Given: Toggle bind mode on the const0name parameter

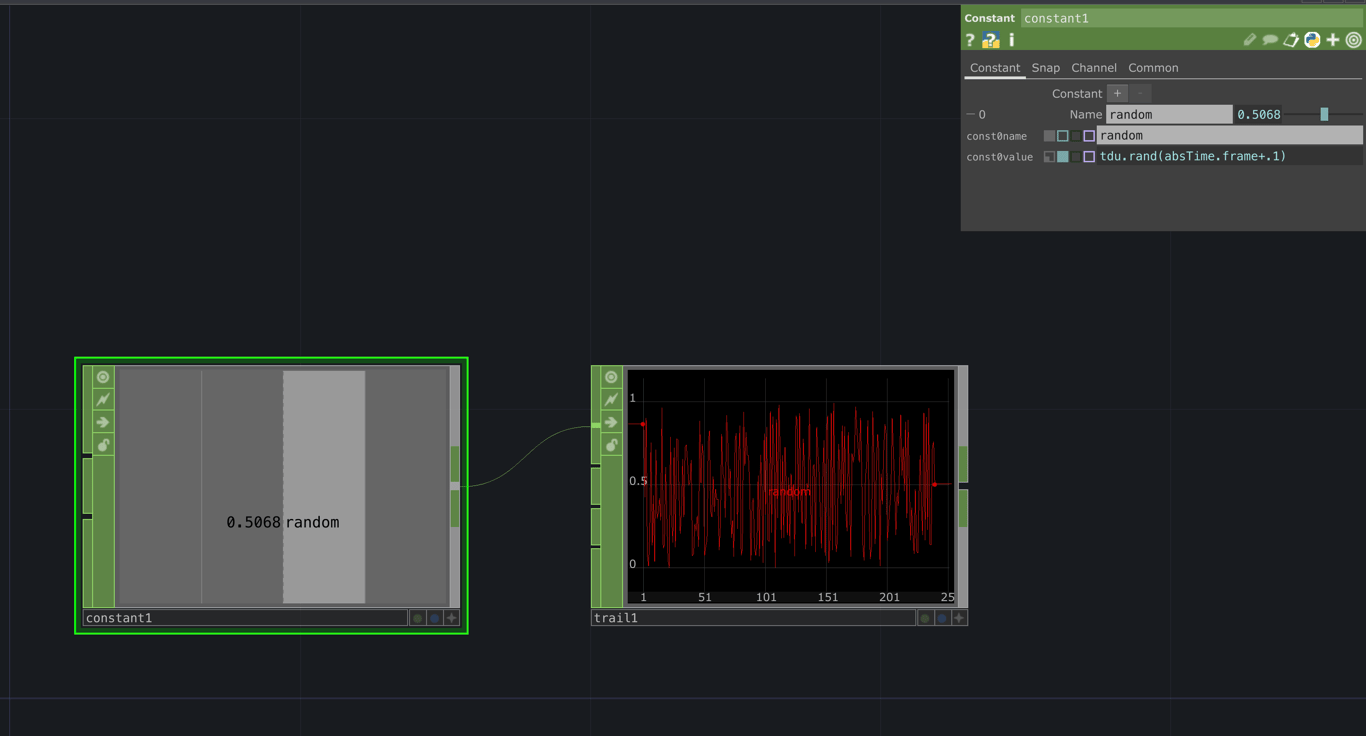Looking at the screenshot, I should click(1089, 135).
